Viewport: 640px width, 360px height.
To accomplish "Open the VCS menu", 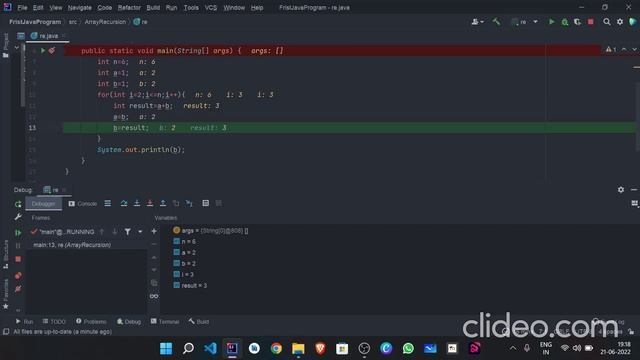I will [x=211, y=7].
